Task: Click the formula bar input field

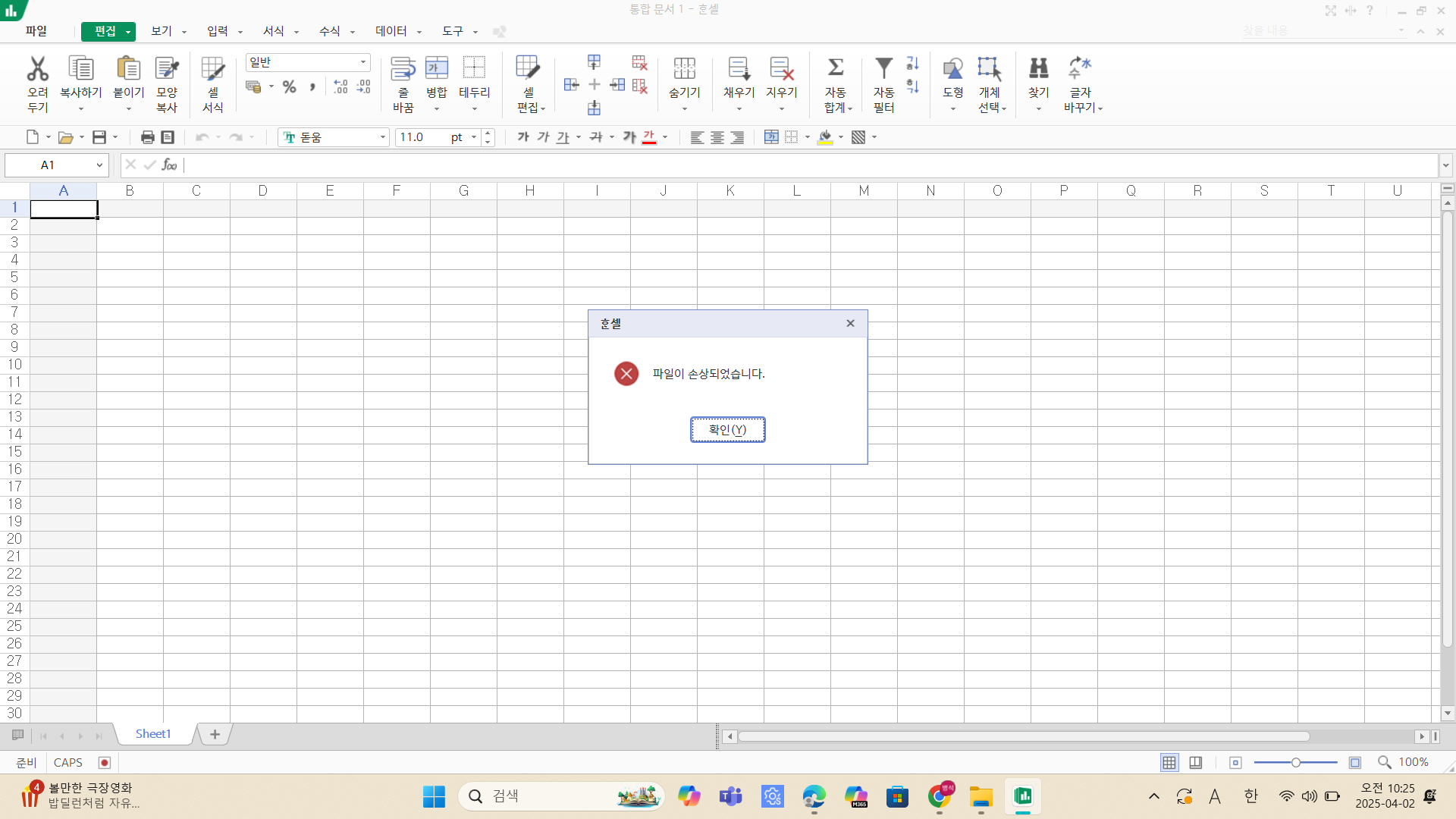Action: coord(810,165)
